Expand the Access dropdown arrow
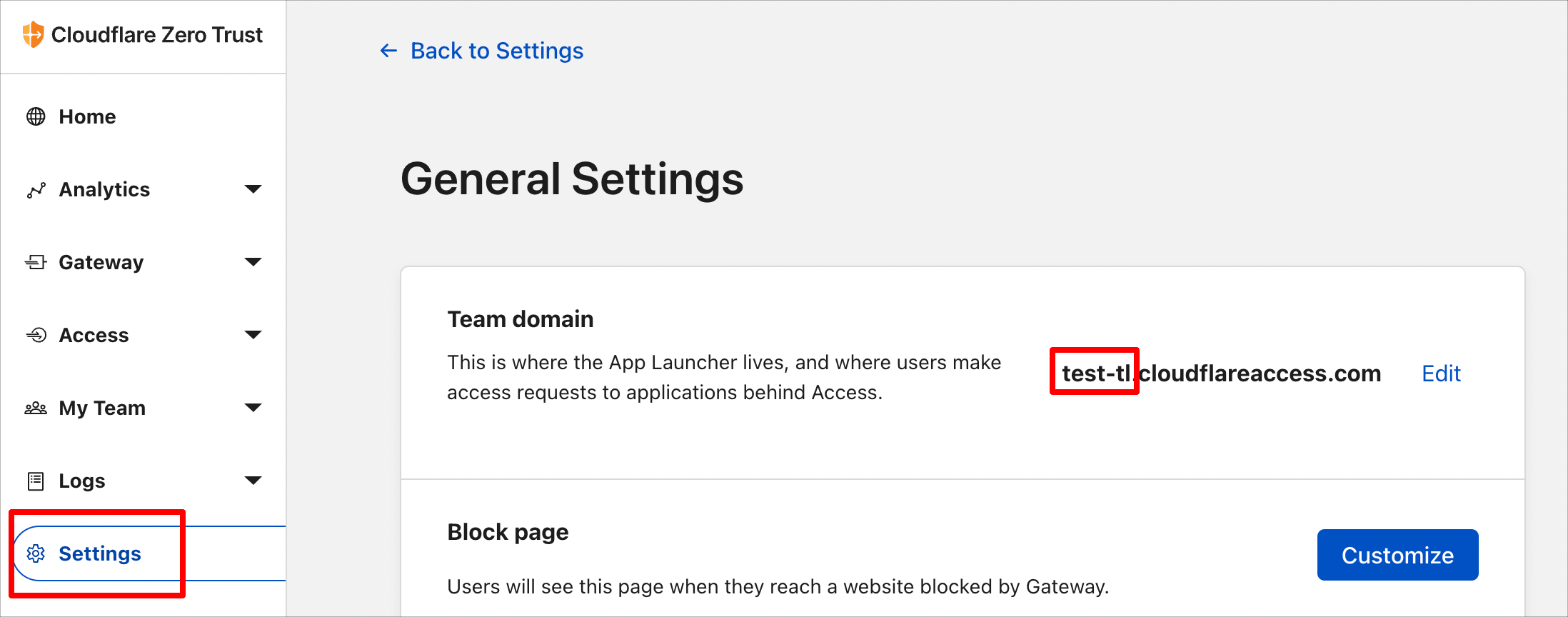The height and width of the screenshot is (617, 1568). pyautogui.click(x=253, y=335)
